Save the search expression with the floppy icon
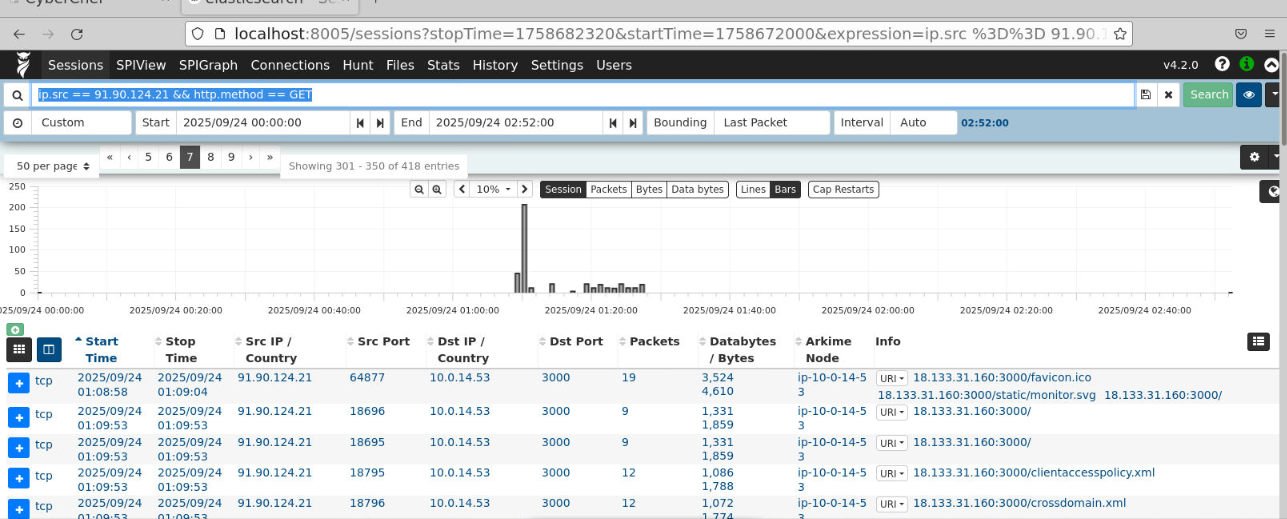The image size is (1287, 519). [1146, 95]
